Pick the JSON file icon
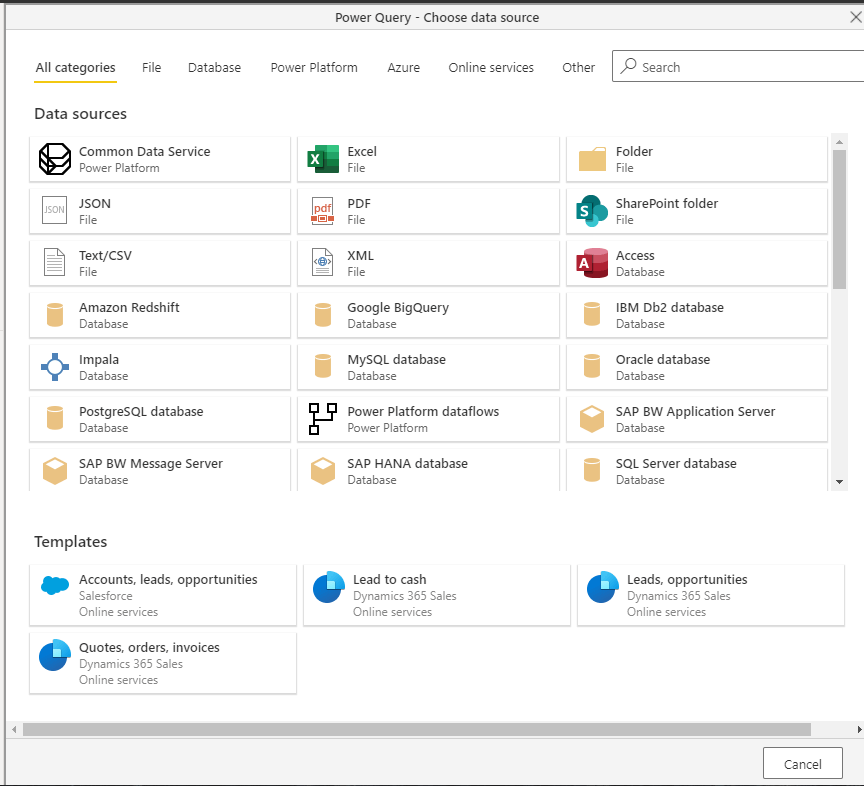 point(55,210)
